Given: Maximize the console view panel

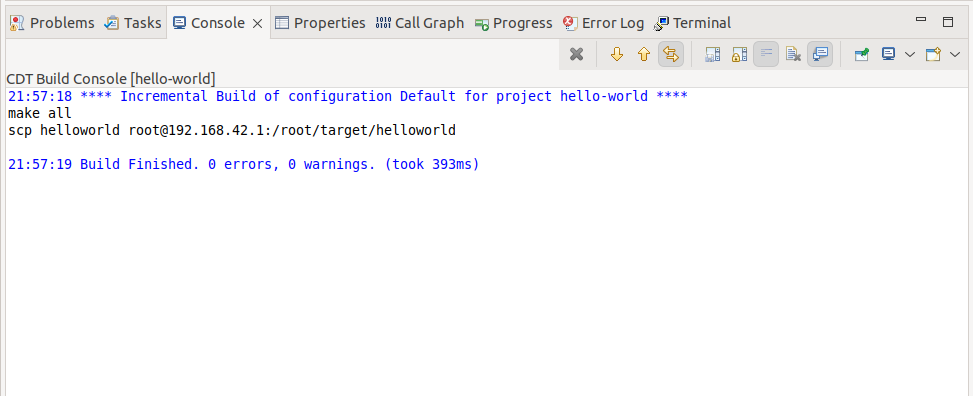Looking at the screenshot, I should [948, 22].
